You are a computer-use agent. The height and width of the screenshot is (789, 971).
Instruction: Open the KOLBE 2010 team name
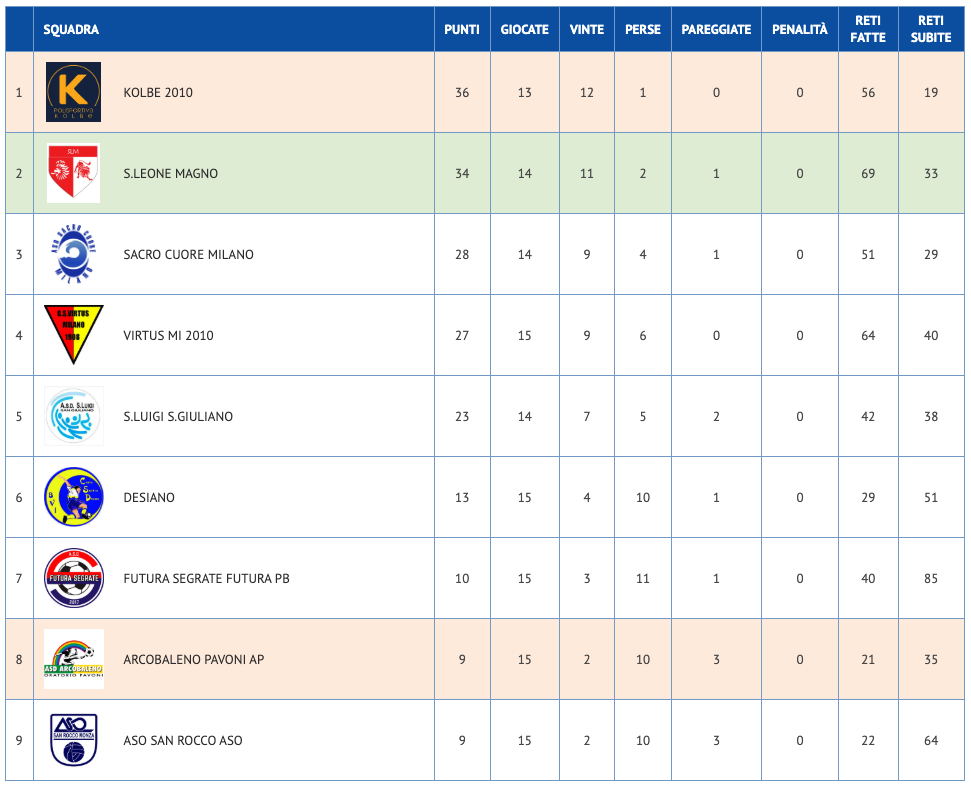coord(158,93)
